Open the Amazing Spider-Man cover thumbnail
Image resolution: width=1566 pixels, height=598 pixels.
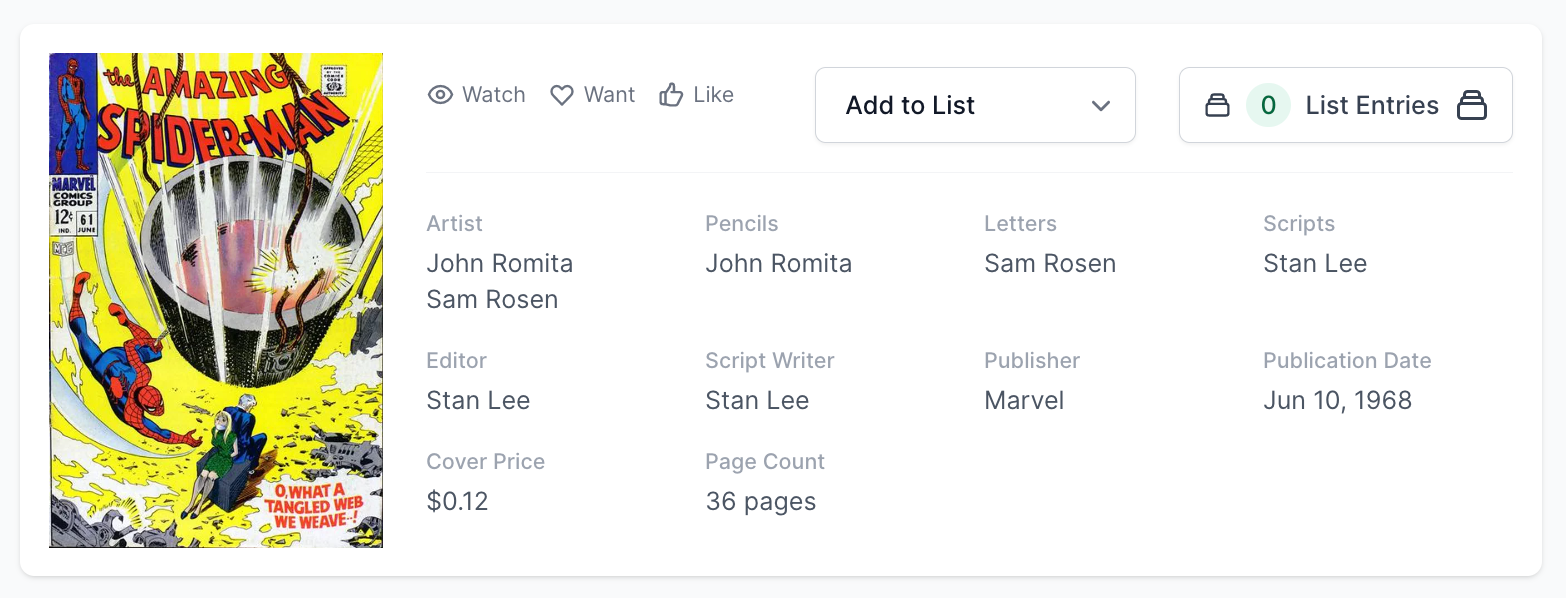click(216, 300)
